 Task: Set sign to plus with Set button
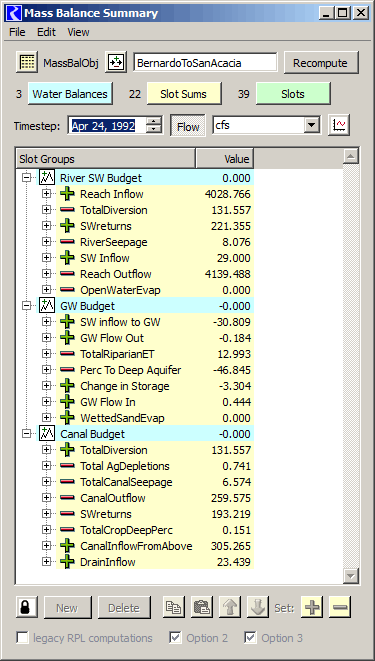click(x=312, y=607)
